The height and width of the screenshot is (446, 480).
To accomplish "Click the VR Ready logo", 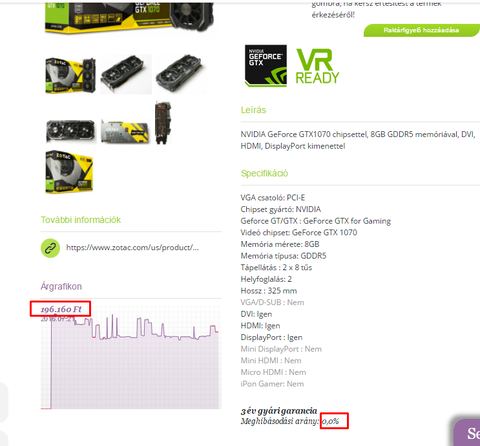I will (317, 66).
